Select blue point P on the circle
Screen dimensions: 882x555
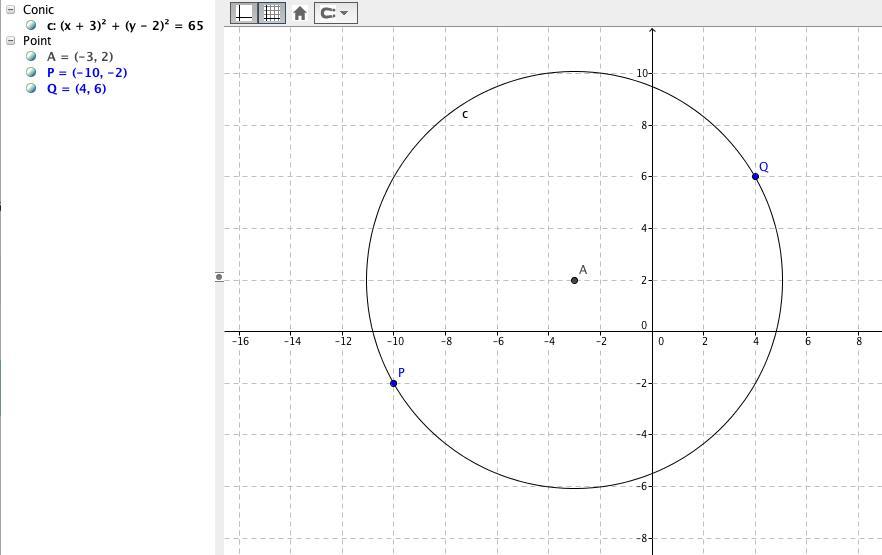(x=393, y=383)
